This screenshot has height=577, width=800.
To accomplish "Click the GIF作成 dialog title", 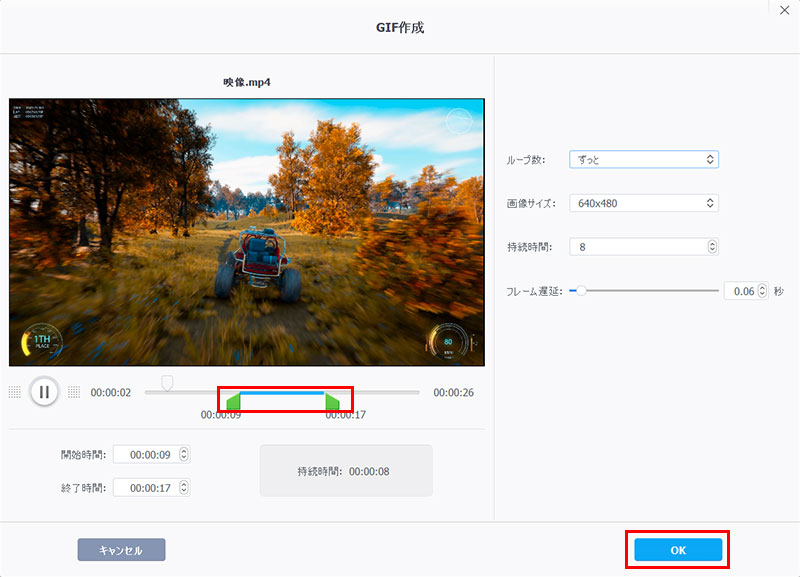I will point(400,28).
